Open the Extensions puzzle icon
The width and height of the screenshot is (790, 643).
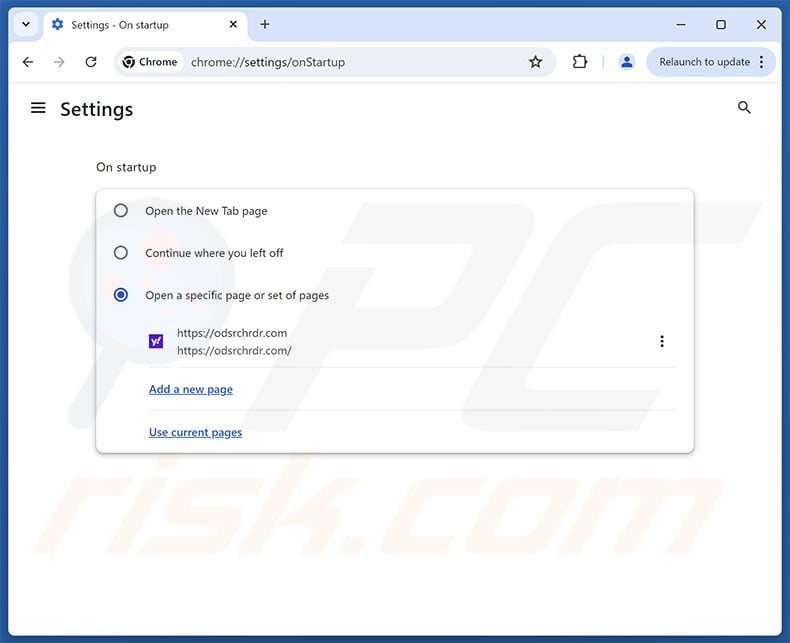point(579,62)
